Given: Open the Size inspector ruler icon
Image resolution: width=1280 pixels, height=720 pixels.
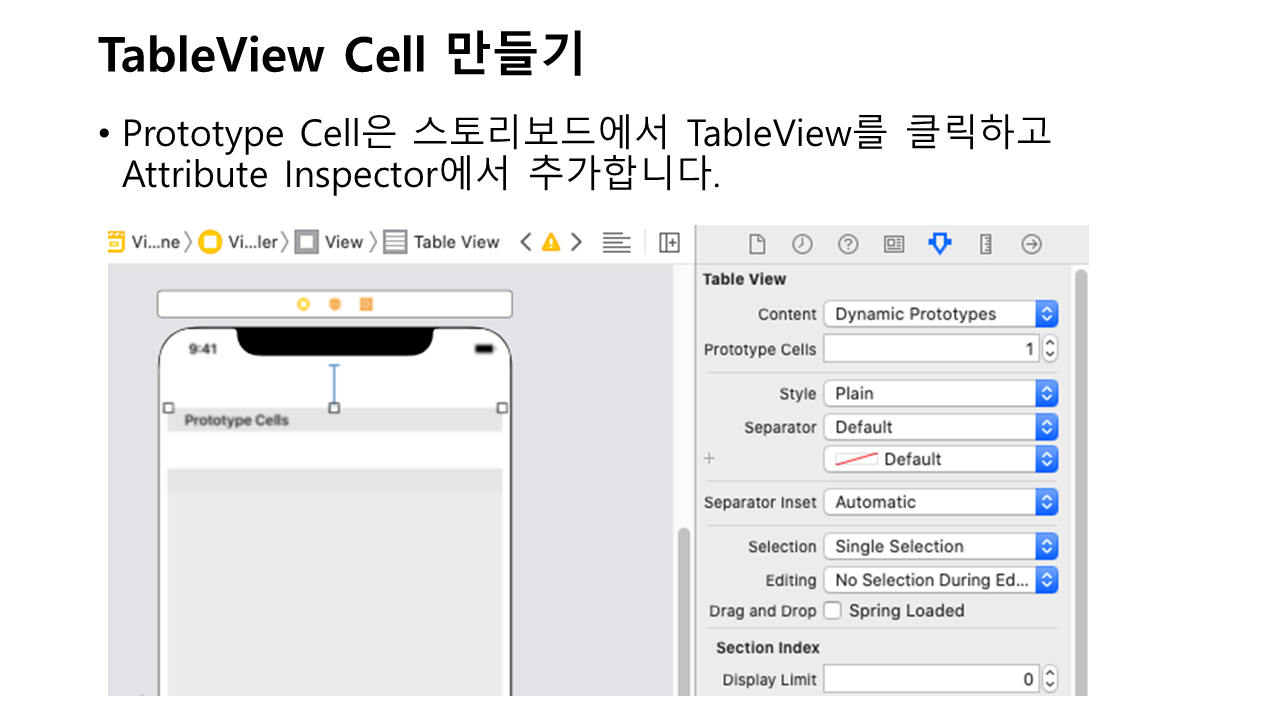Looking at the screenshot, I should pyautogui.click(x=986, y=244).
